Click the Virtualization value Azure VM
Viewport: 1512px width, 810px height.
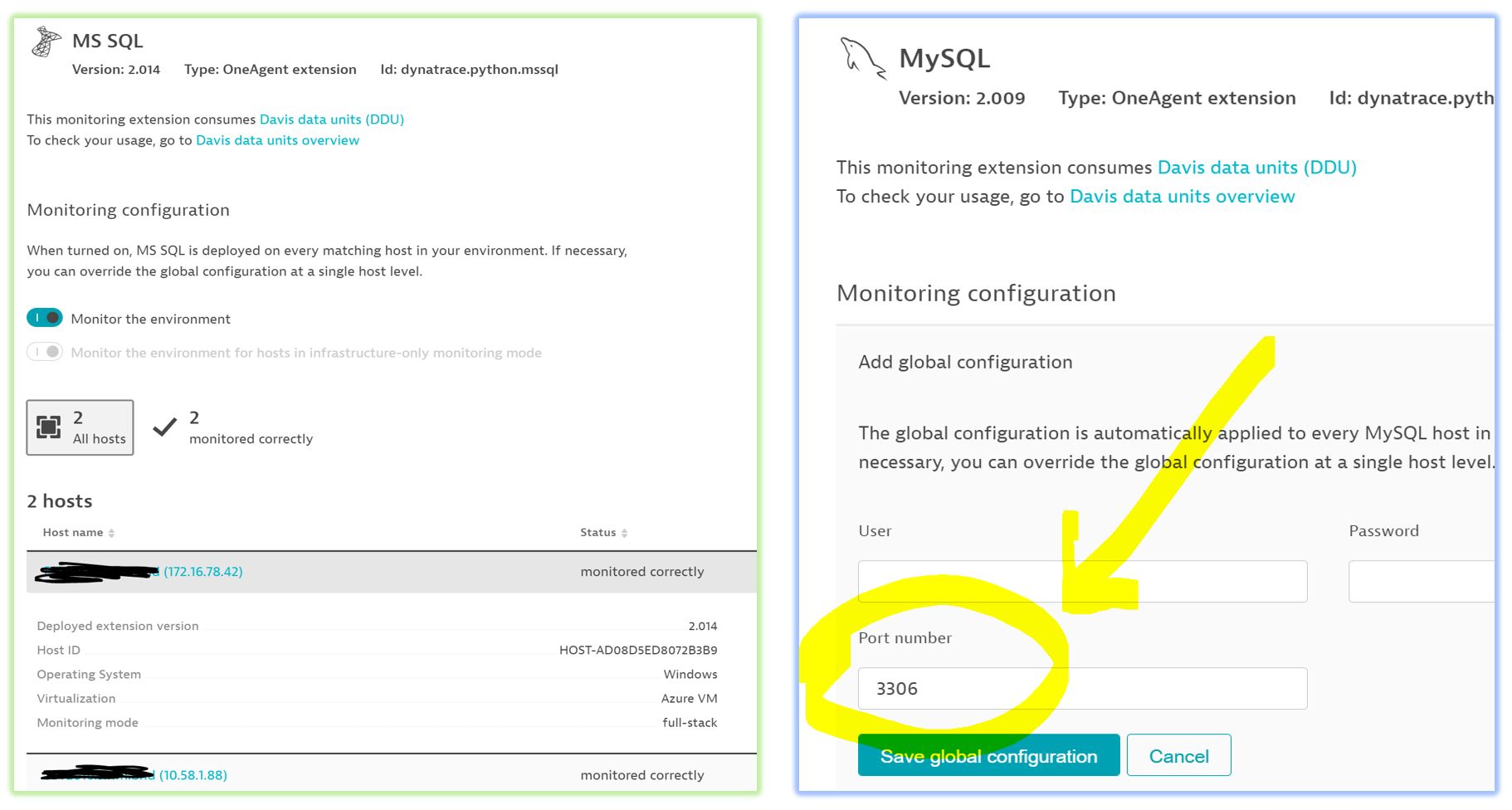point(690,699)
